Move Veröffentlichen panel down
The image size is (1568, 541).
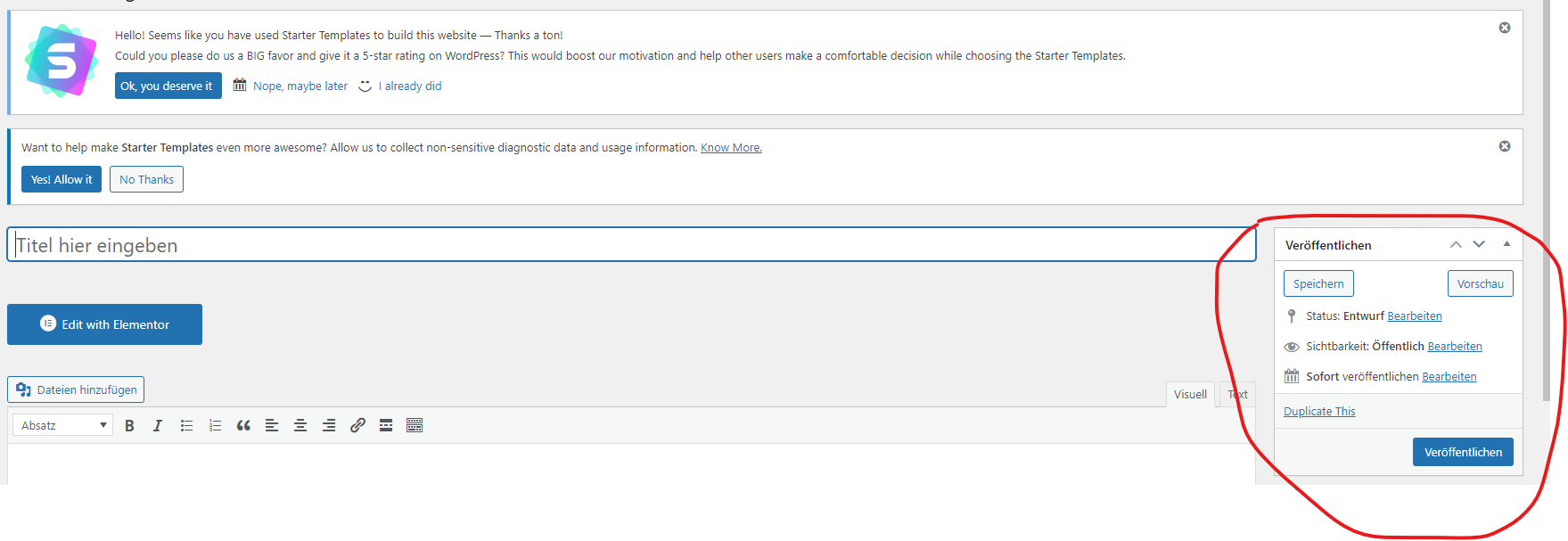tap(1479, 244)
